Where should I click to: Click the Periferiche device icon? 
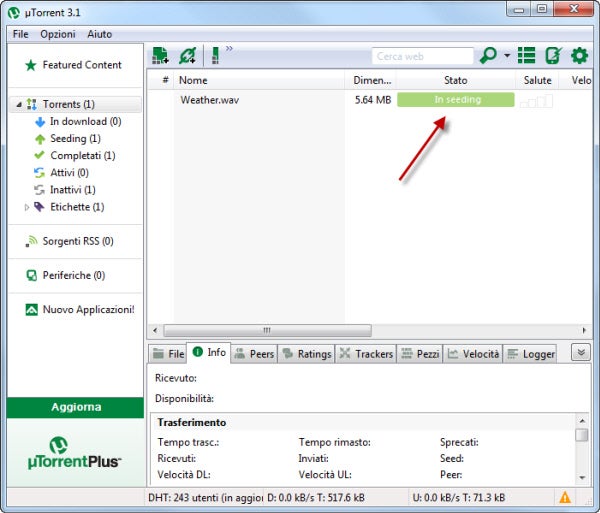coord(31,275)
